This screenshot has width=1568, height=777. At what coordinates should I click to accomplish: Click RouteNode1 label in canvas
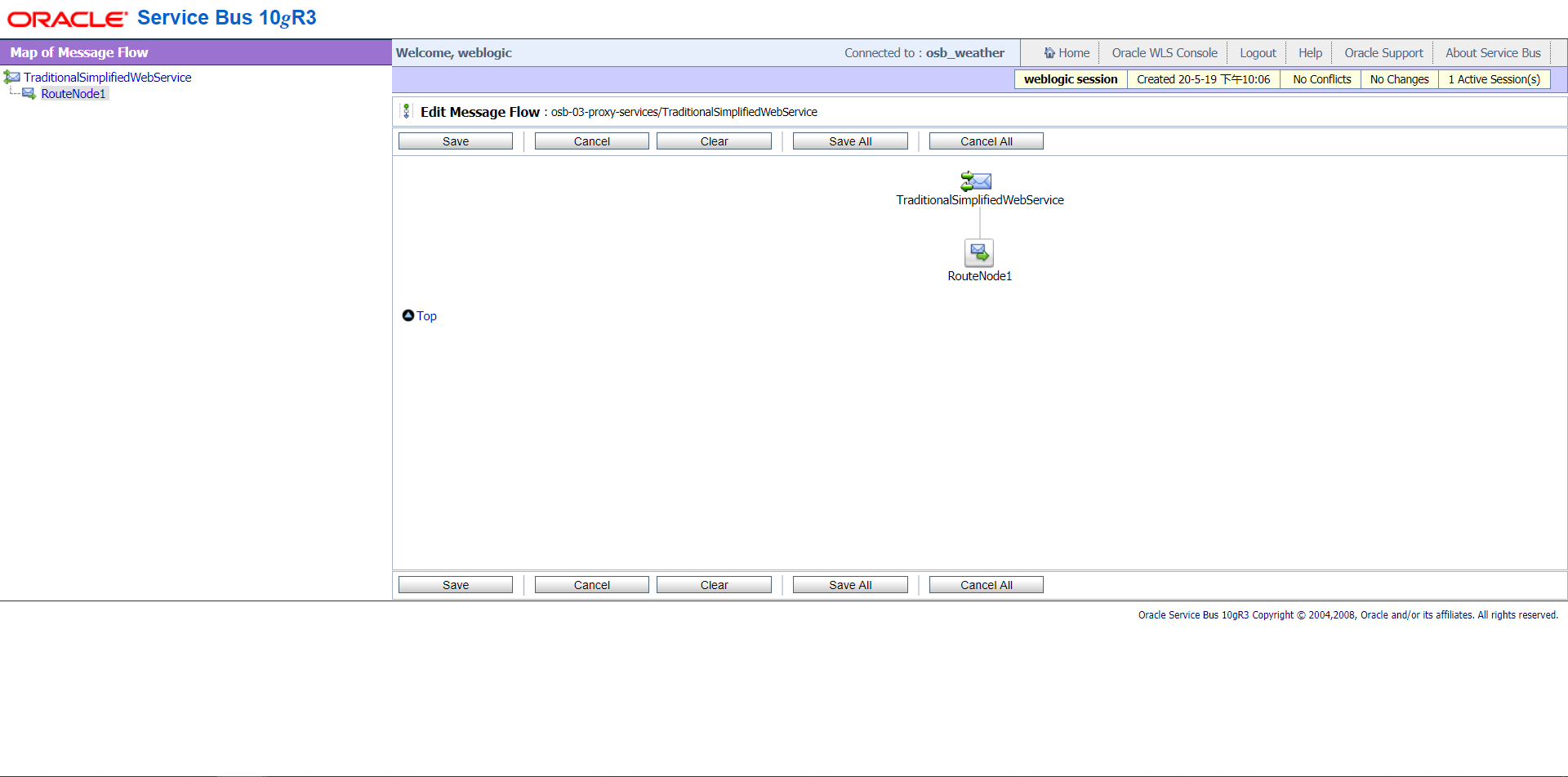979,276
